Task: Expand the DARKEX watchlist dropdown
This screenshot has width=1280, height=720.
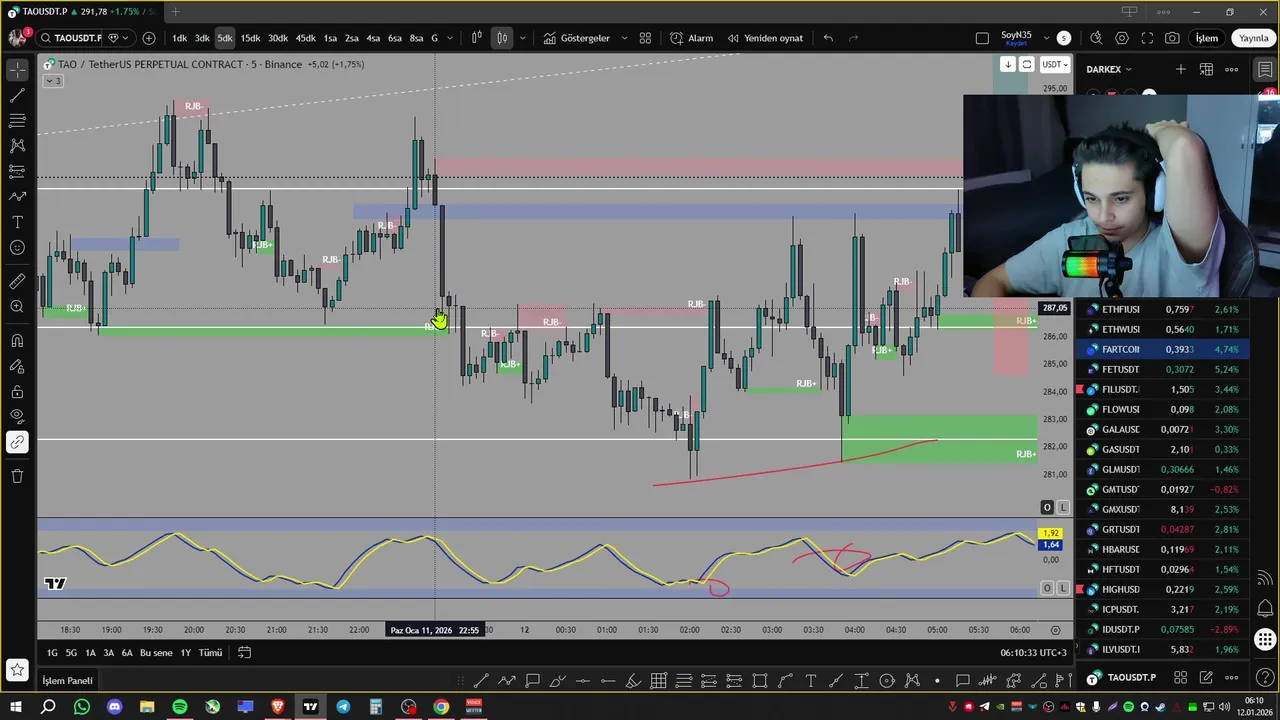Action: tap(1109, 69)
